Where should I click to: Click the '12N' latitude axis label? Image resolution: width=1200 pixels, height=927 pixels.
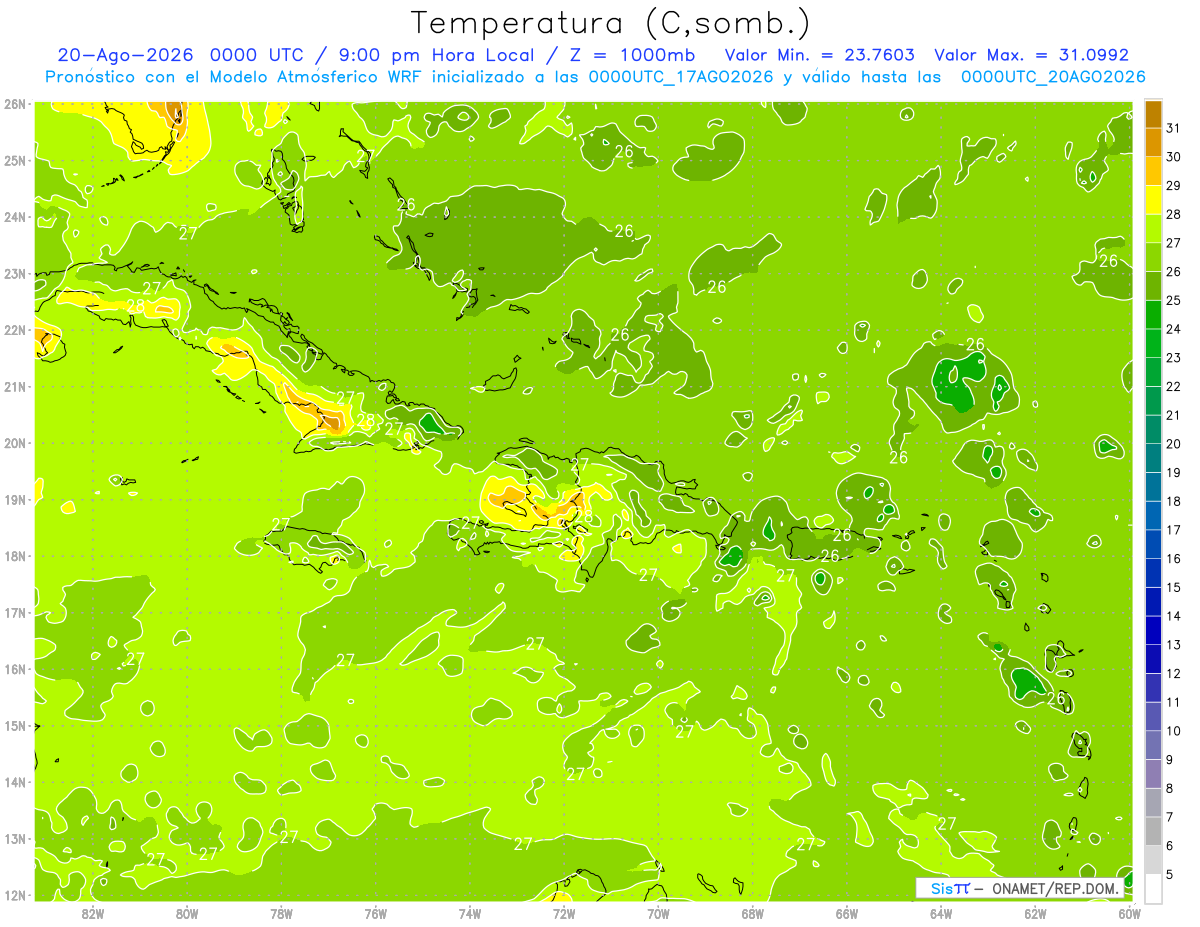[x=14, y=895]
